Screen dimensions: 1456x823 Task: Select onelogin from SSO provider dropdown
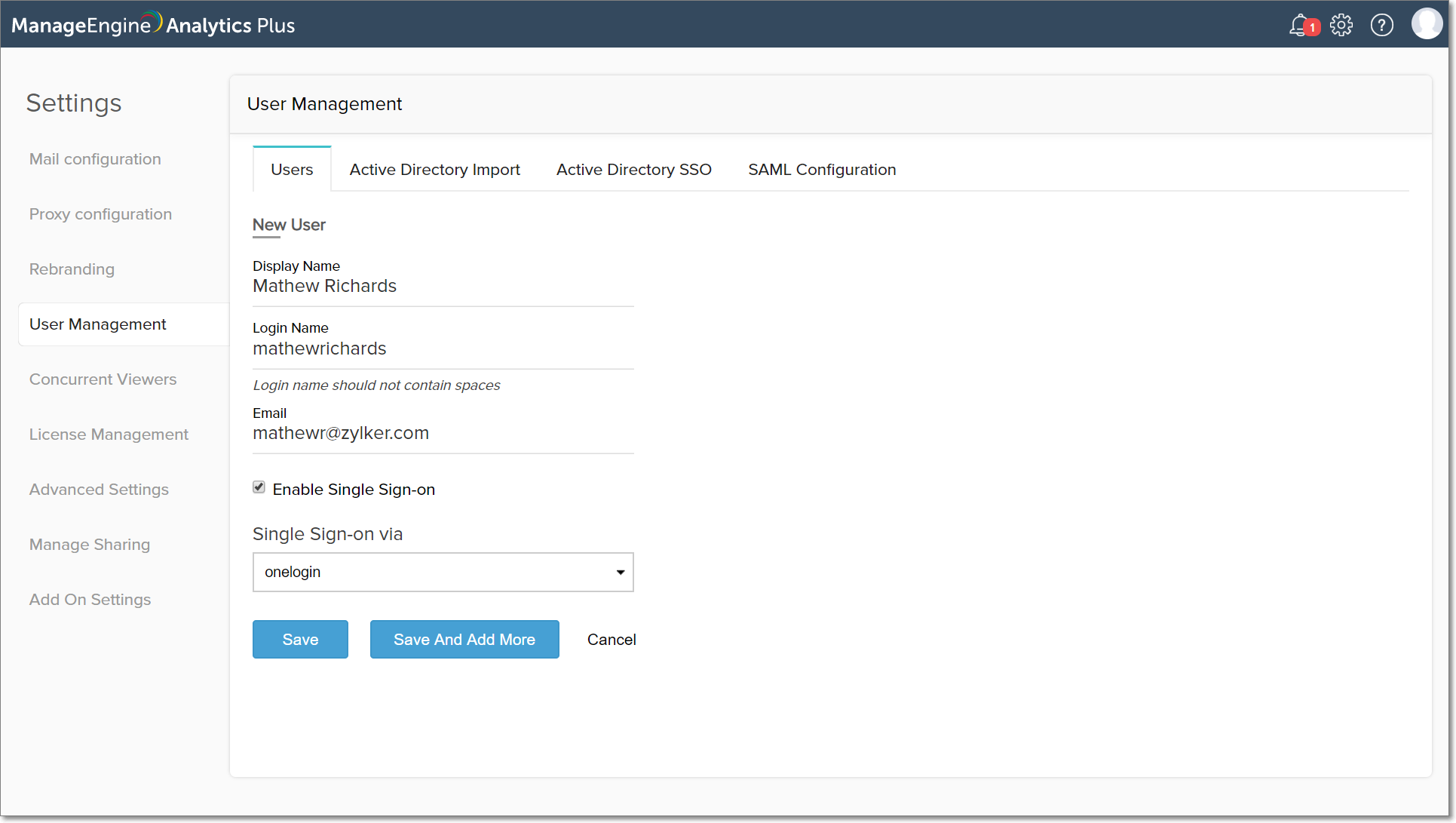[x=443, y=571]
